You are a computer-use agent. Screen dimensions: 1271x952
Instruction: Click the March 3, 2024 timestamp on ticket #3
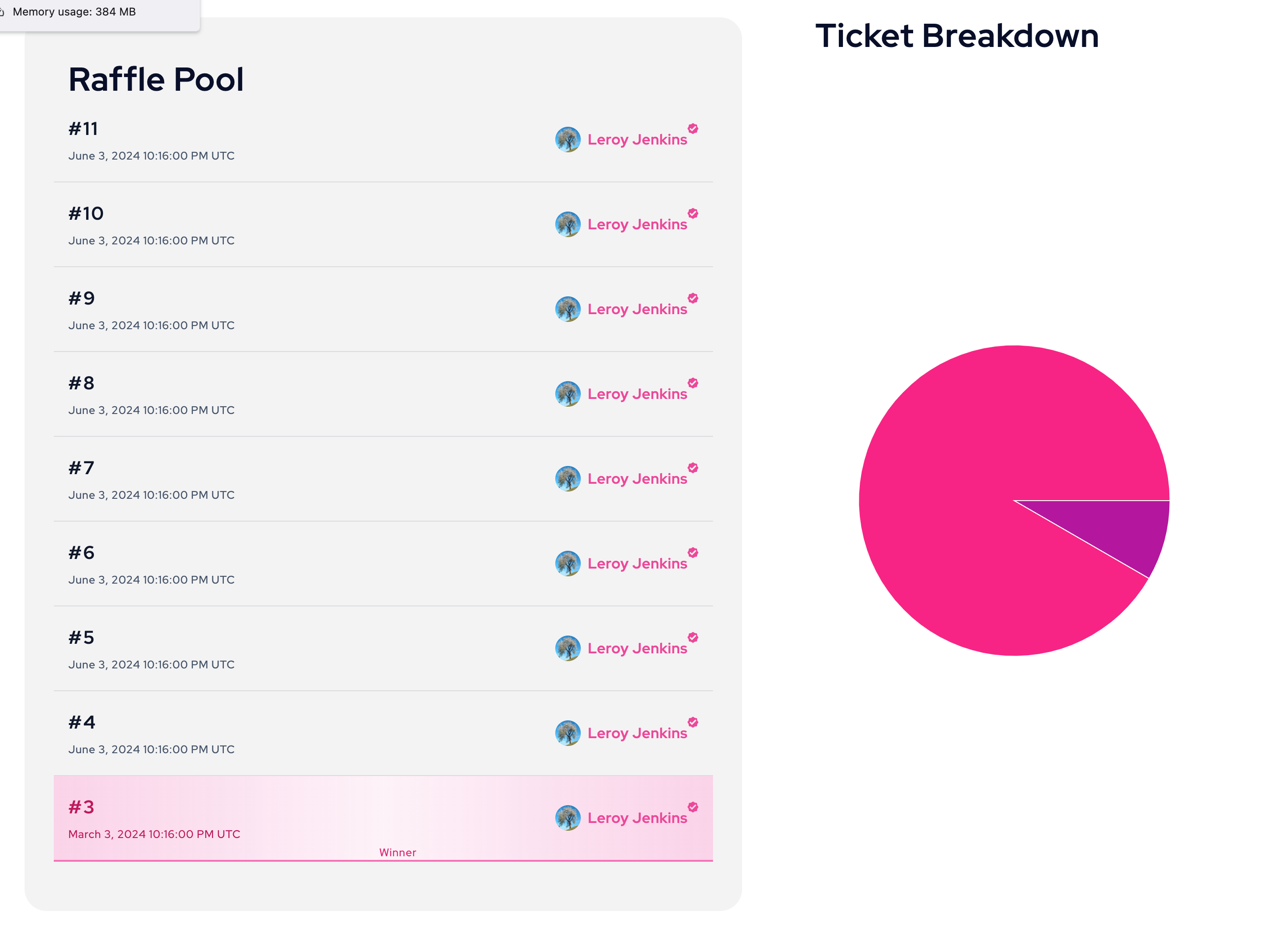click(154, 834)
